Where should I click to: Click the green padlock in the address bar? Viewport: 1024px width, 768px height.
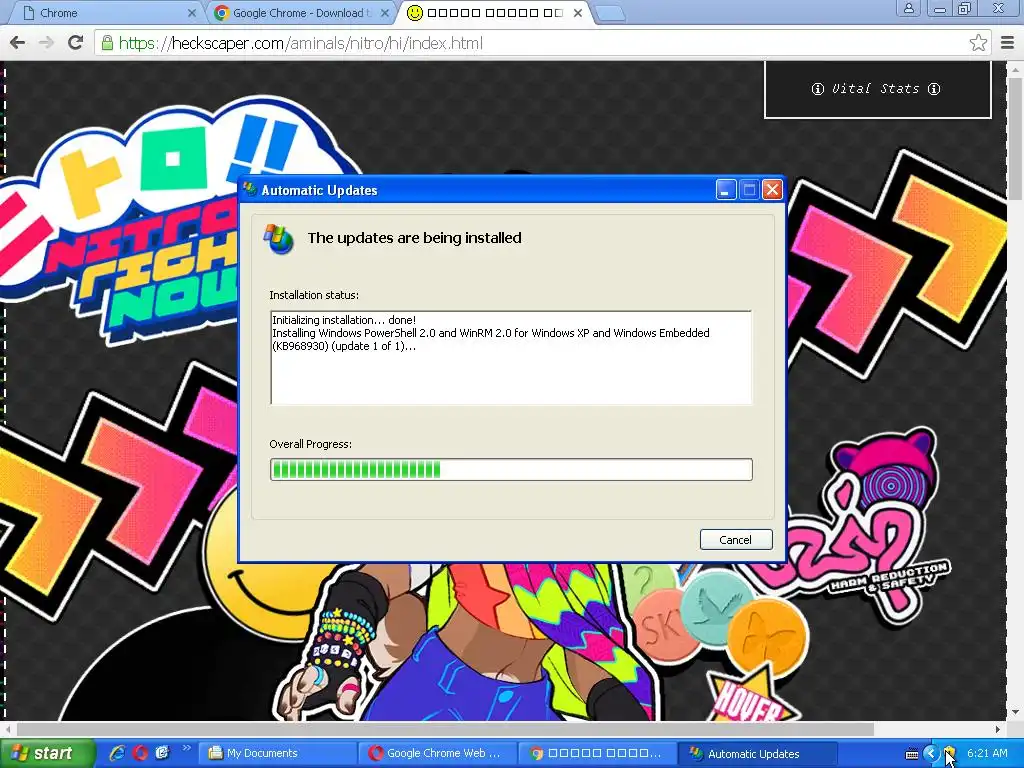(x=106, y=43)
